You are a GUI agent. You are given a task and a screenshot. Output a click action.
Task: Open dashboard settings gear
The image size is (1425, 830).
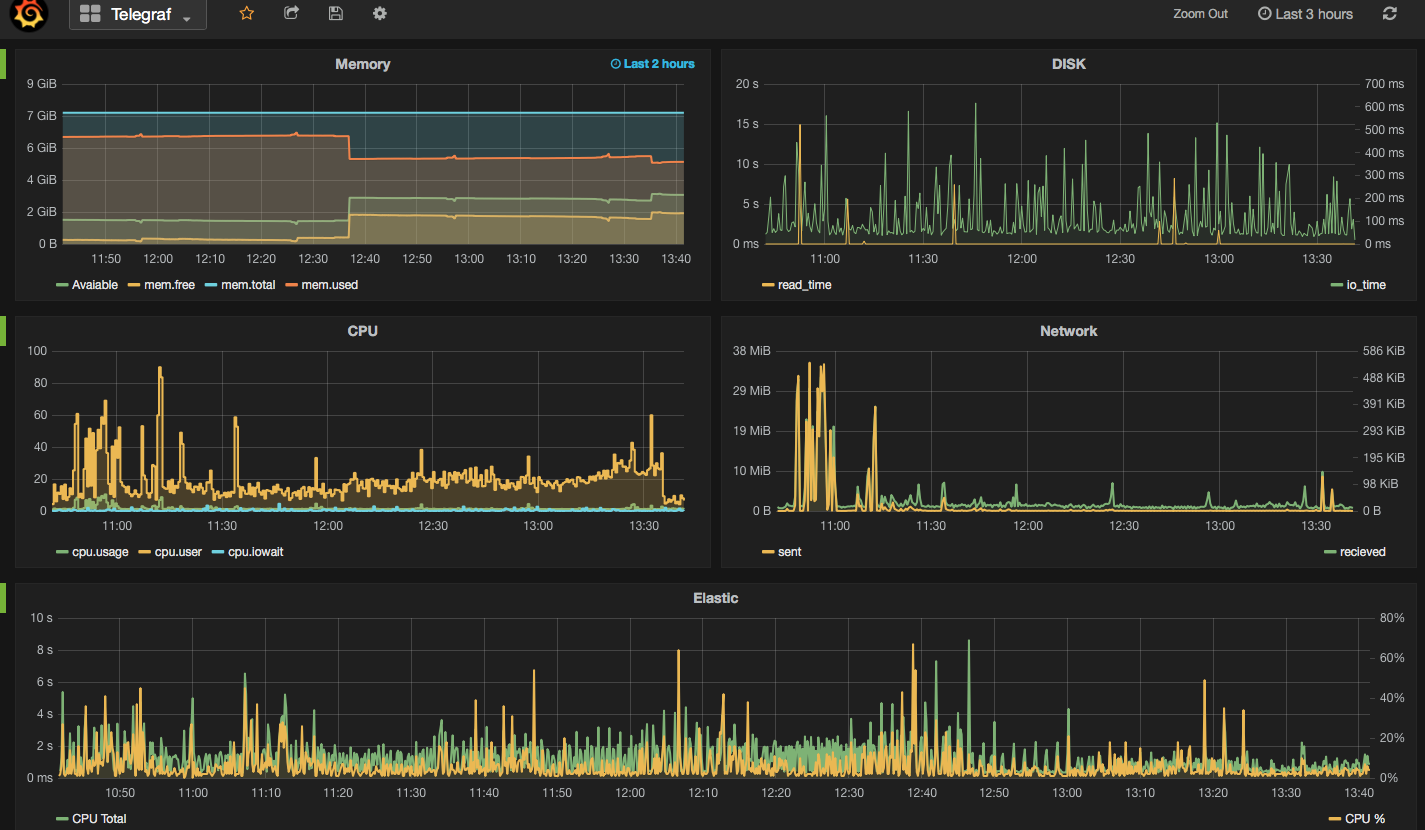point(379,14)
